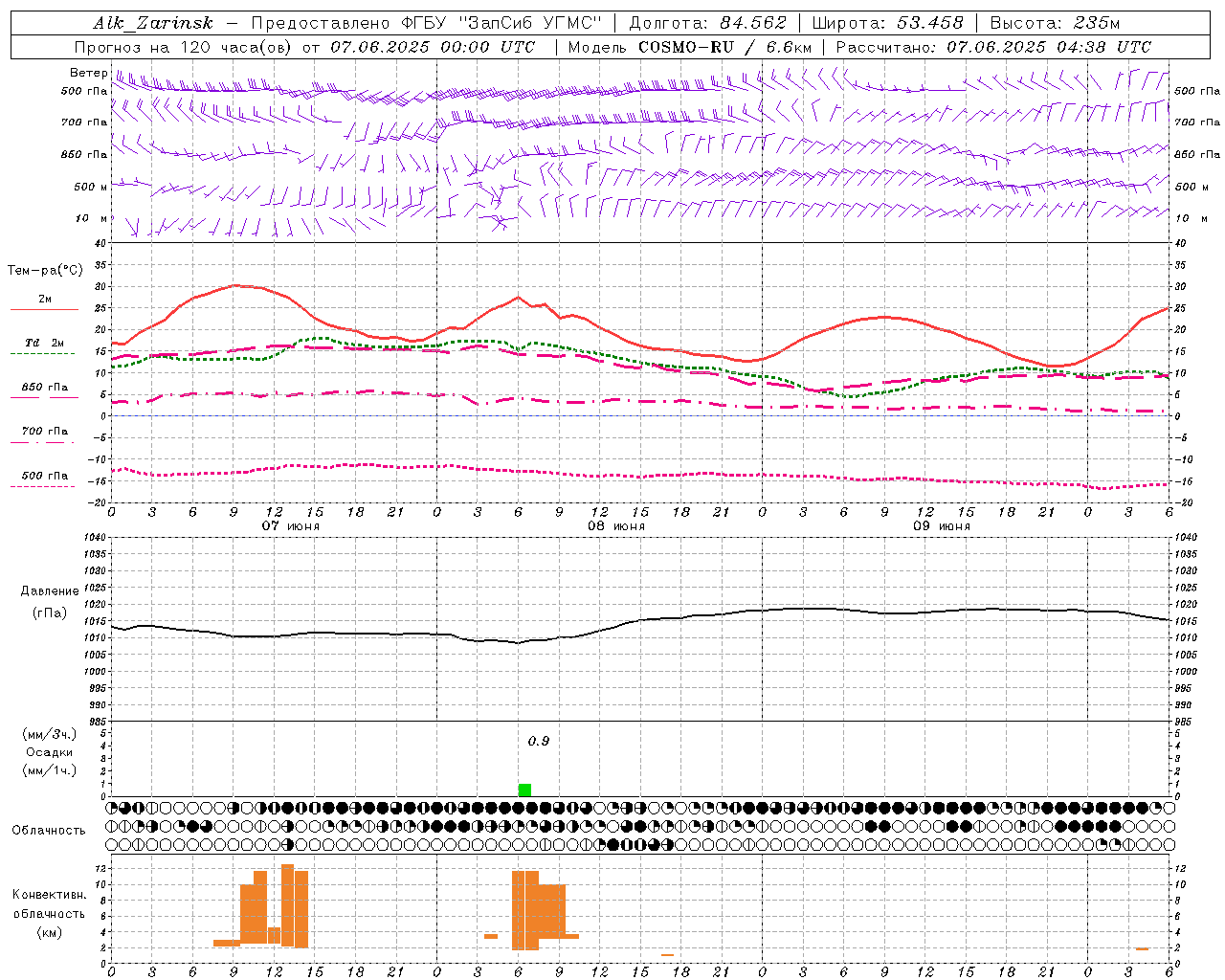Click the '10 м' label left of wind panel
The image size is (1225, 980).
tap(92, 218)
